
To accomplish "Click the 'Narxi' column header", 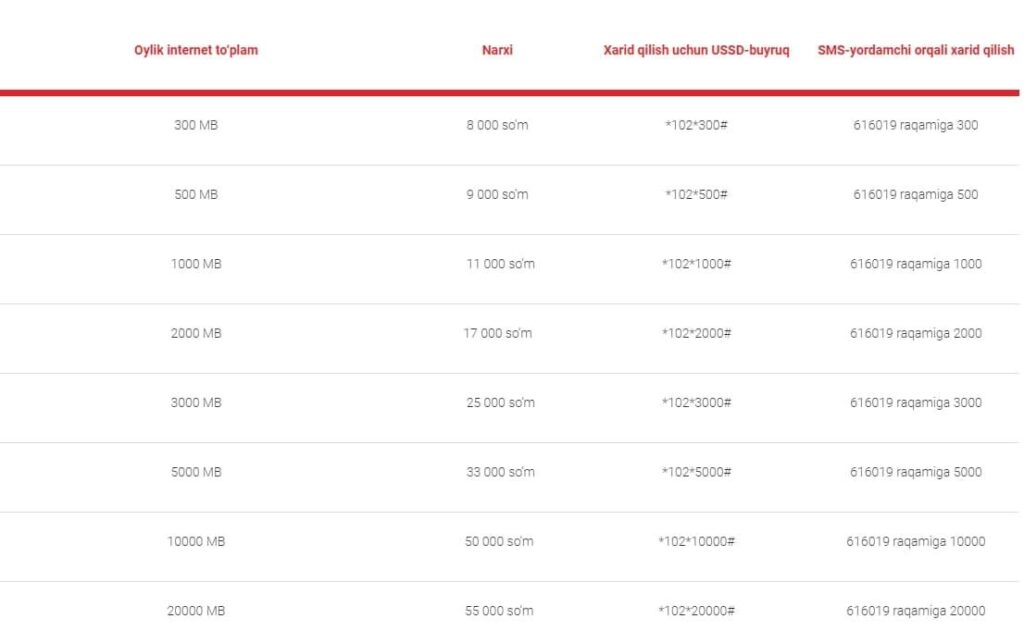I will [497, 50].
